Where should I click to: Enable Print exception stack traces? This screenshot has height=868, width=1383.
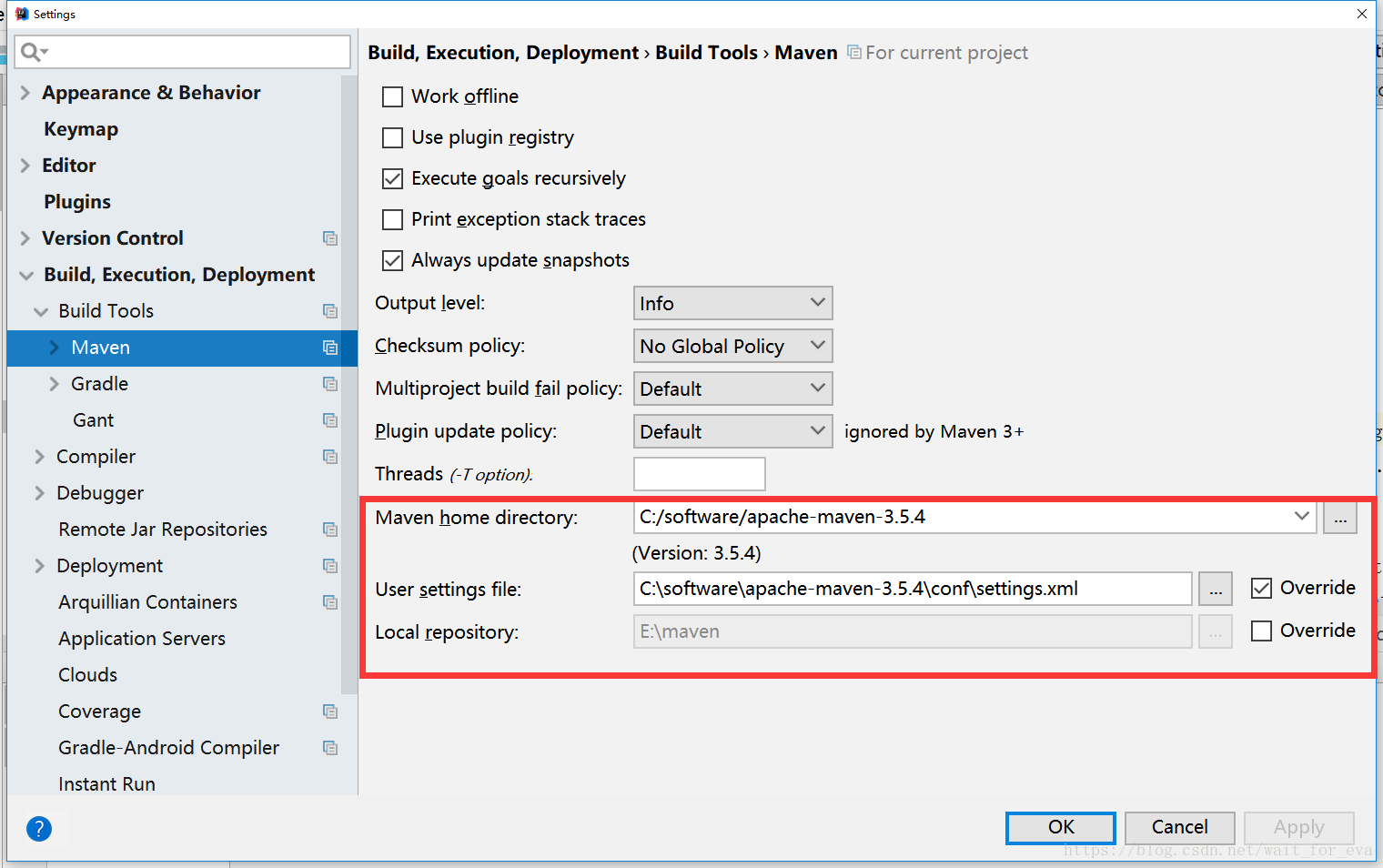click(x=392, y=219)
